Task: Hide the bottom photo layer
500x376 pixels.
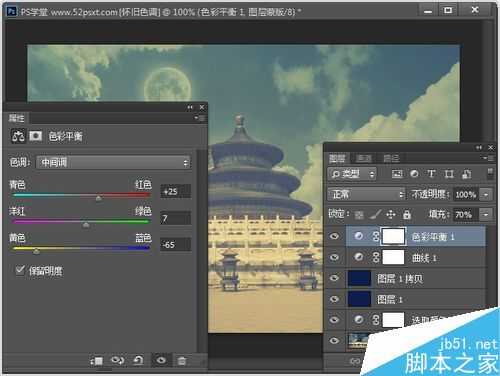Action: tap(334, 340)
